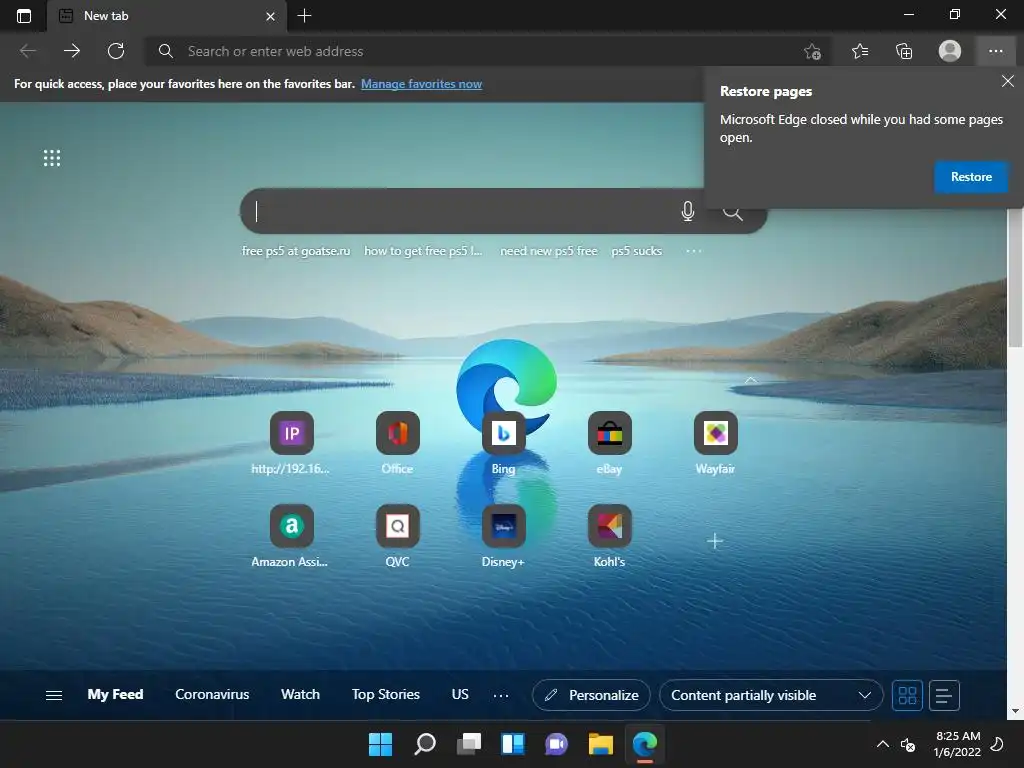Close the New tab browser tab

[270, 16]
